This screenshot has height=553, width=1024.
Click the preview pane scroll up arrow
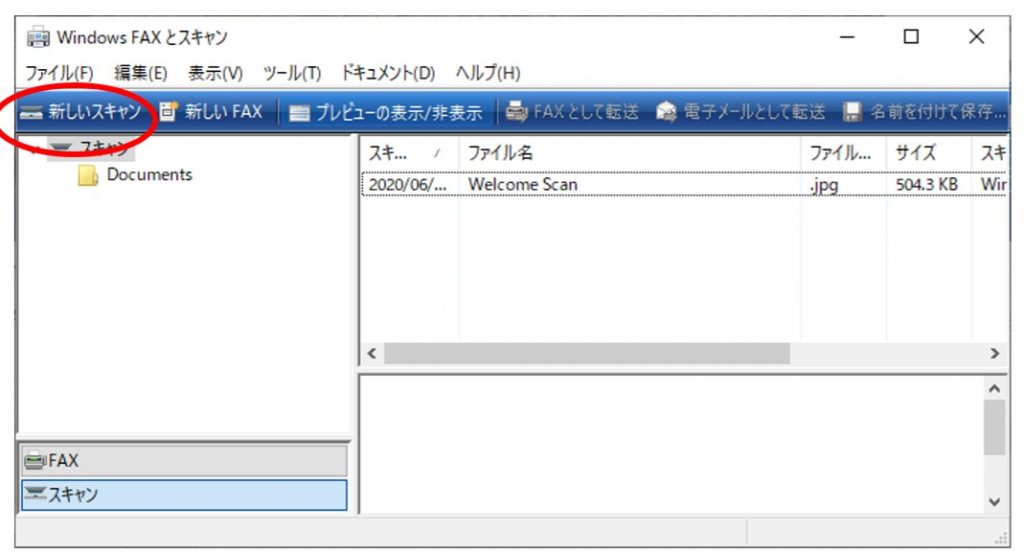(x=995, y=388)
